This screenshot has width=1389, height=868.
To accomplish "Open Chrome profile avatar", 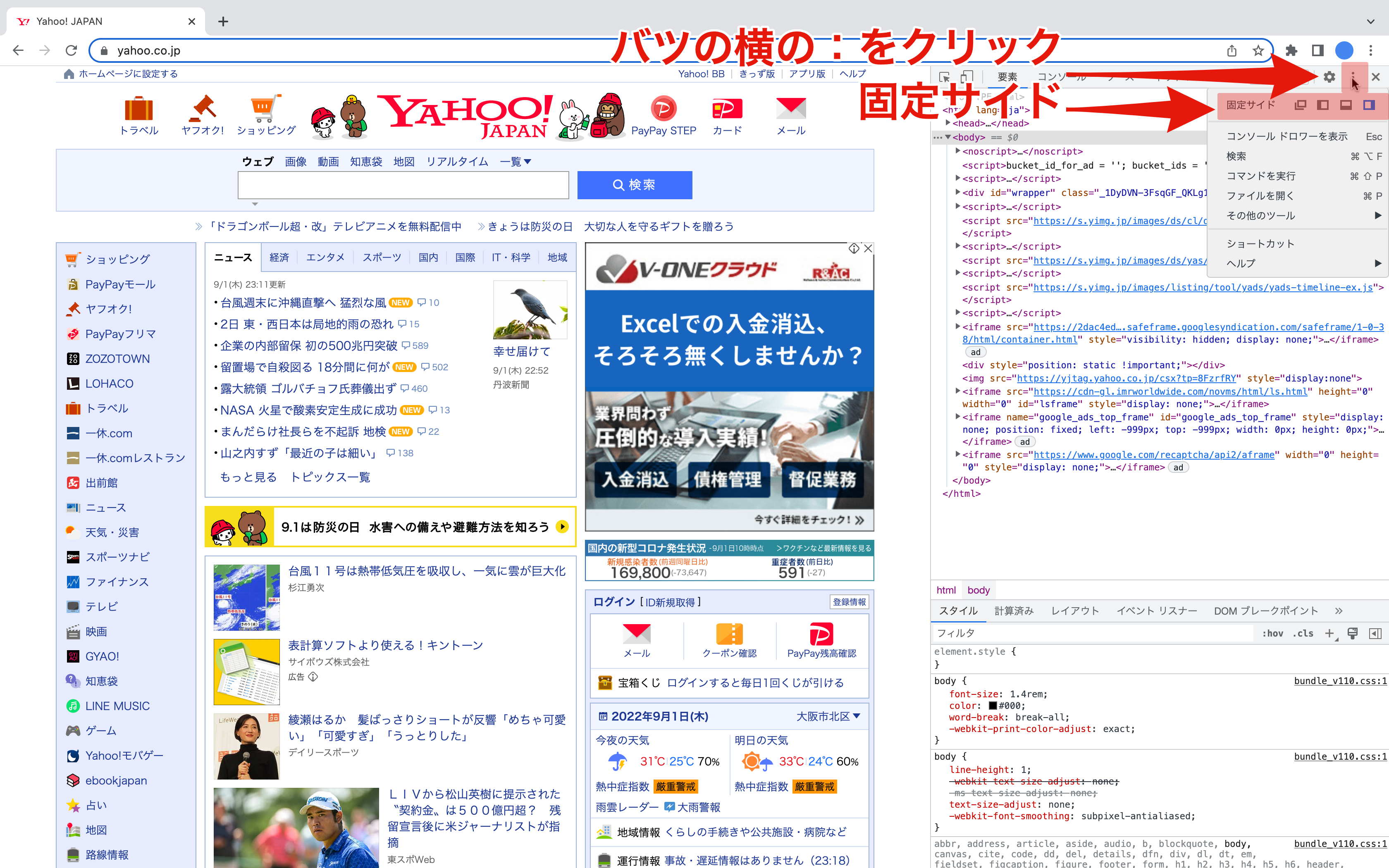I will [x=1344, y=50].
